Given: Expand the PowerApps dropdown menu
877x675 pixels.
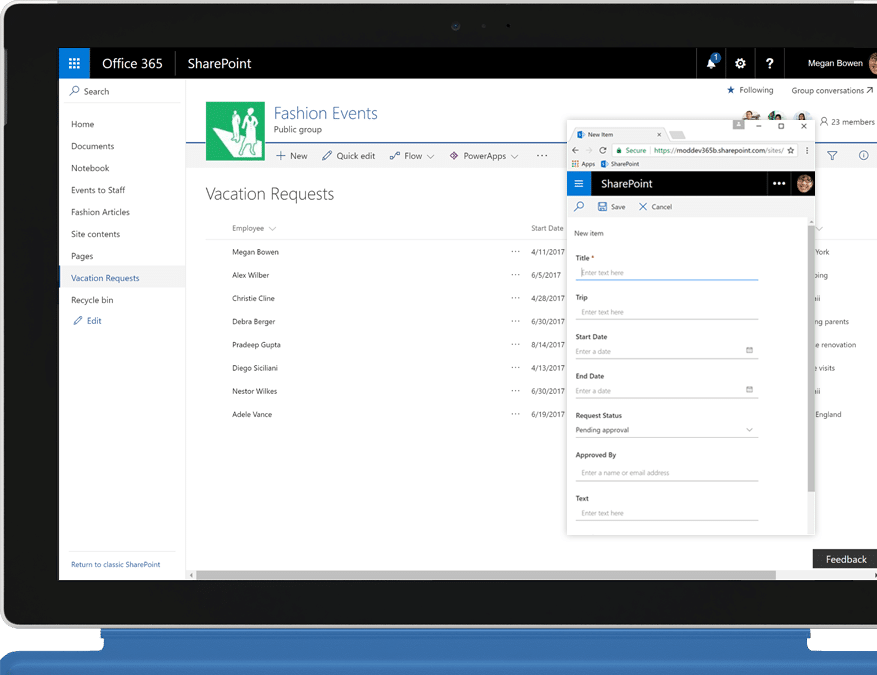Looking at the screenshot, I should click(x=484, y=156).
